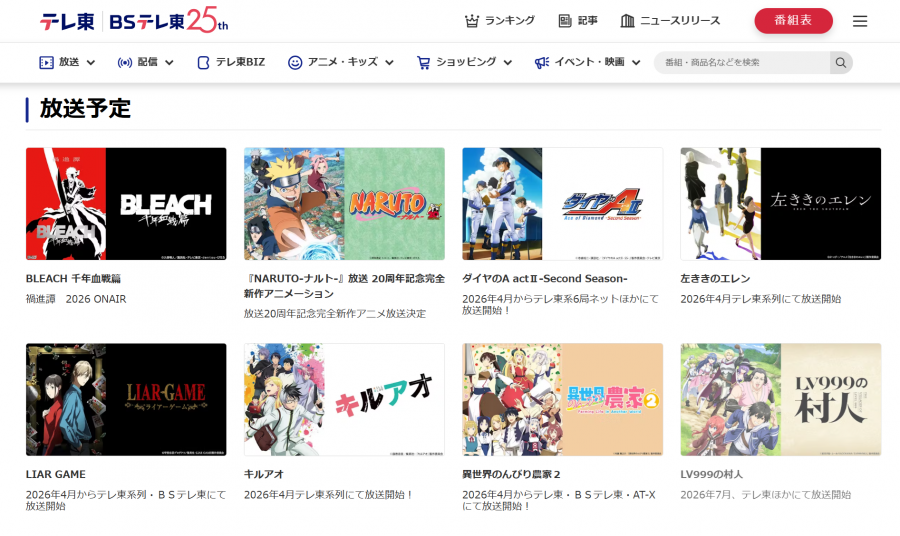The width and height of the screenshot is (900, 536).
Task: Click the LV999の村人 title link
Action: click(712, 475)
